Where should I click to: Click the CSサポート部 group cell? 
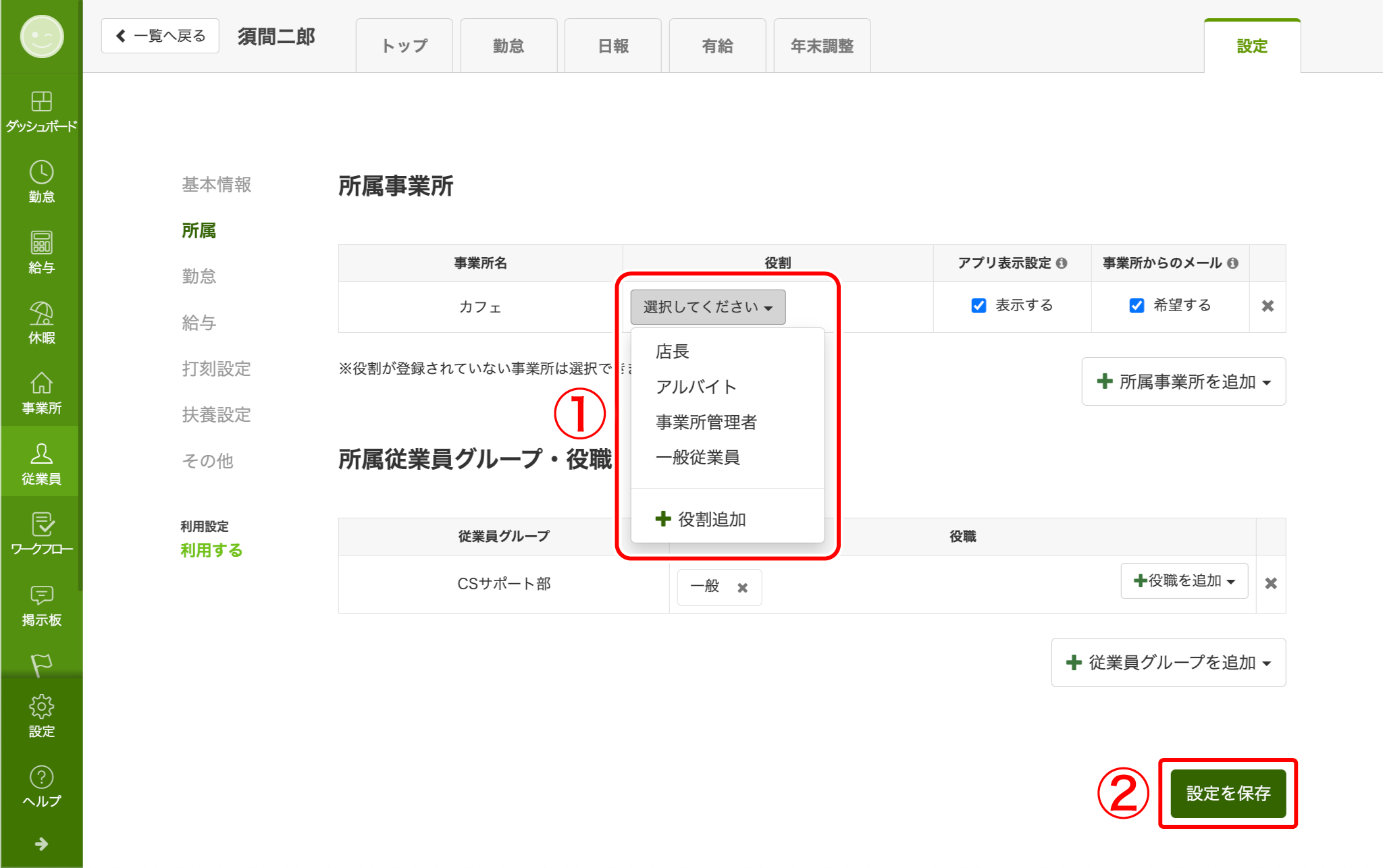[504, 584]
